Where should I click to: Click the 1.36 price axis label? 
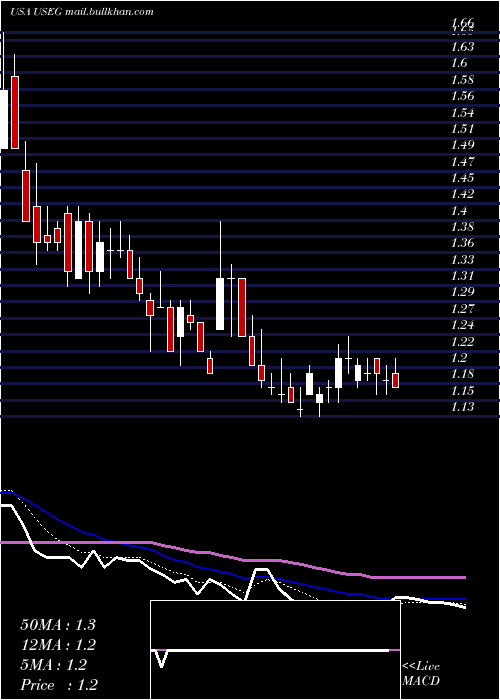(x=462, y=243)
